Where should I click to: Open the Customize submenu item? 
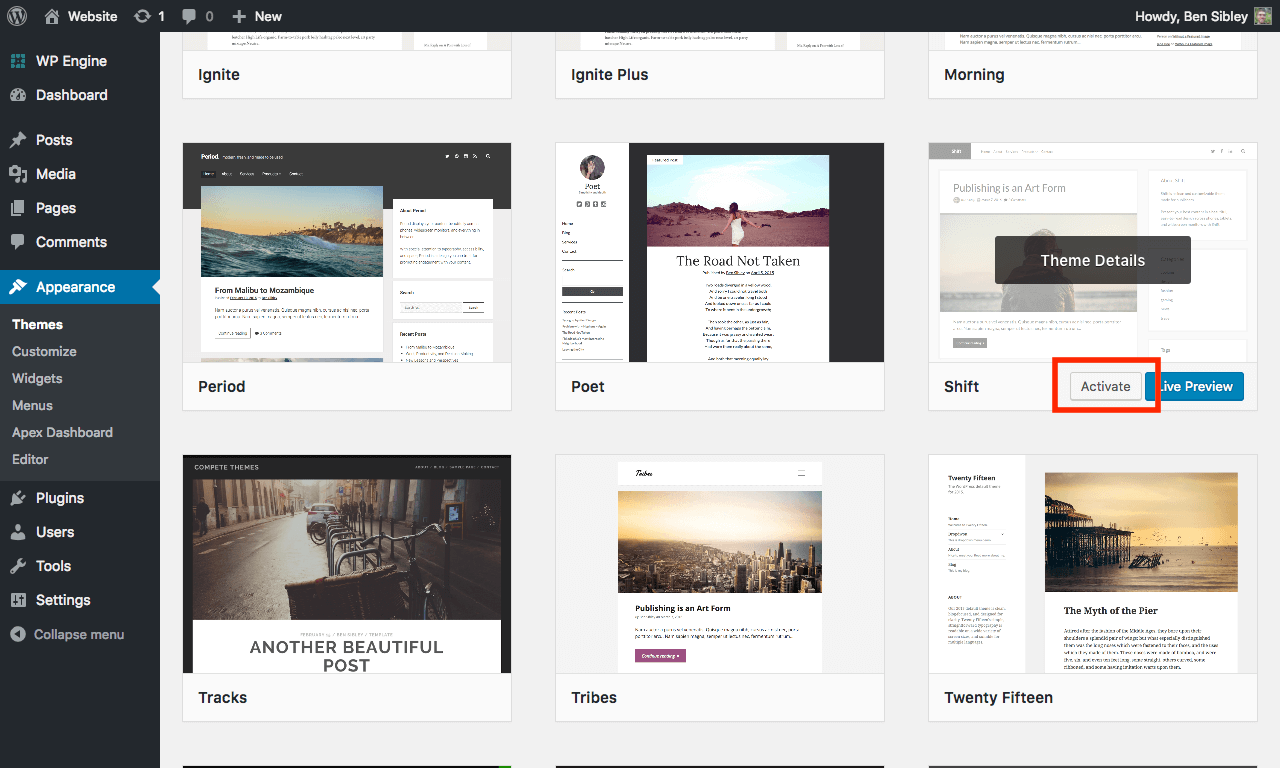pos(44,351)
